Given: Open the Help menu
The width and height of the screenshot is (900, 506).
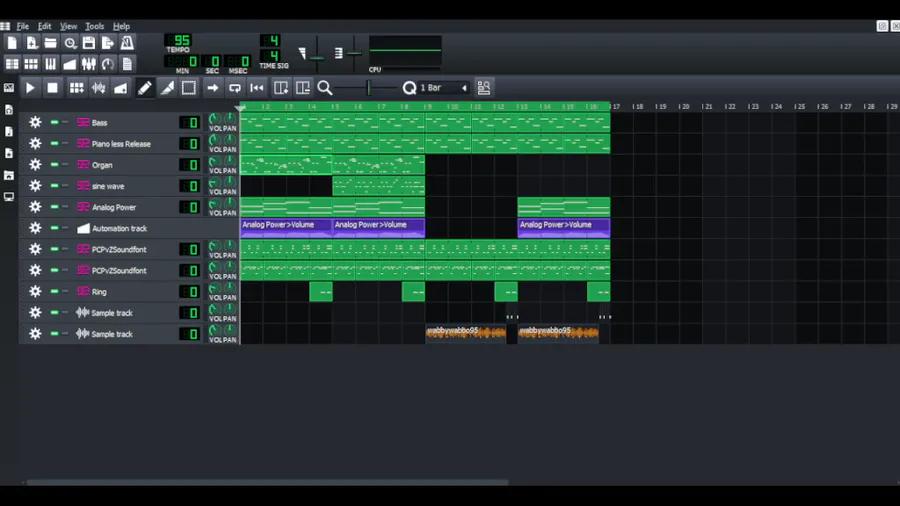Looking at the screenshot, I should [x=121, y=26].
